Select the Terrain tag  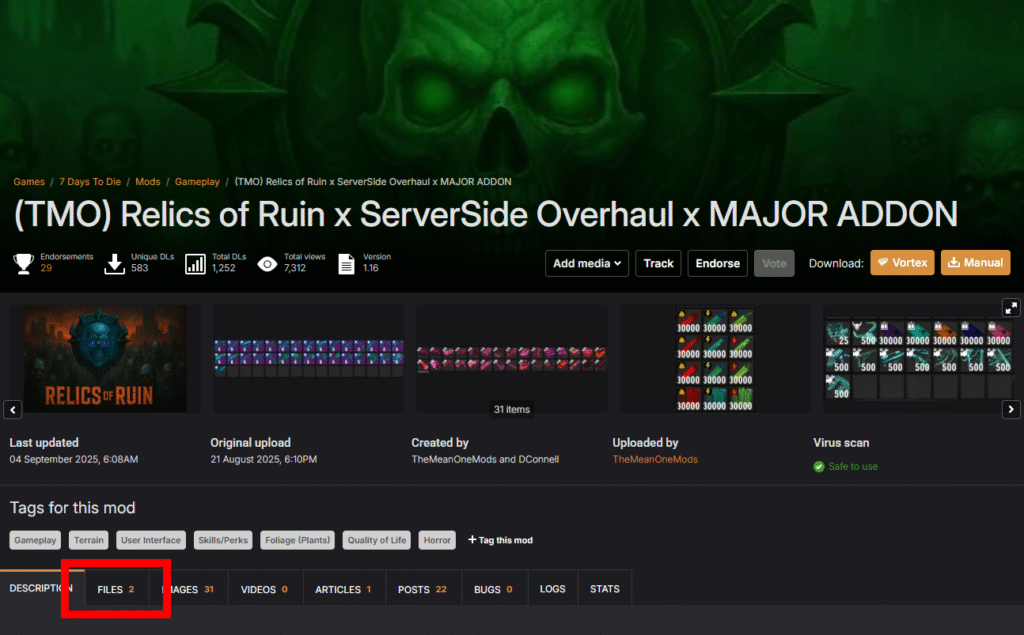coord(89,540)
